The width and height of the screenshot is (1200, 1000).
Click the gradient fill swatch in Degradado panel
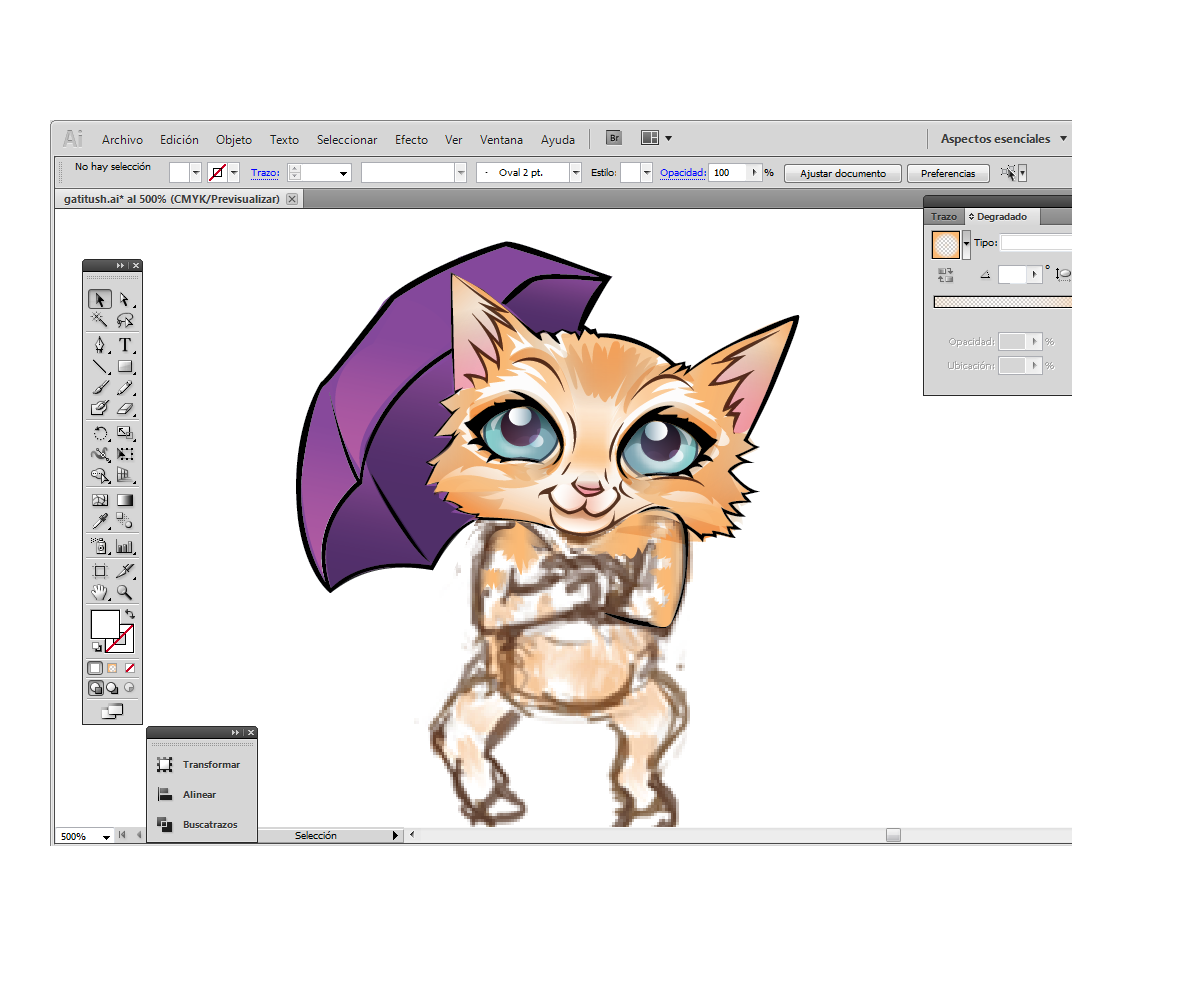945,244
